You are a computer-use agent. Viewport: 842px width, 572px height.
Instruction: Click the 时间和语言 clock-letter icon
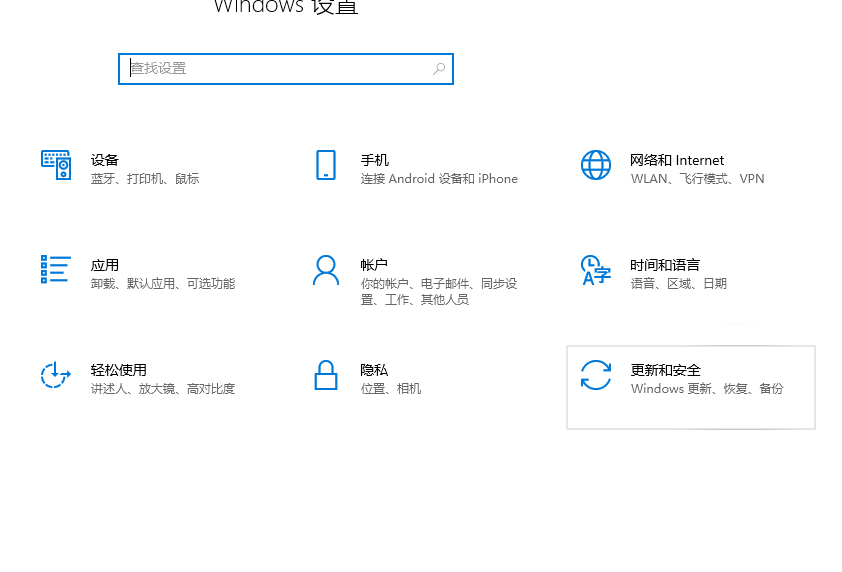coord(596,270)
